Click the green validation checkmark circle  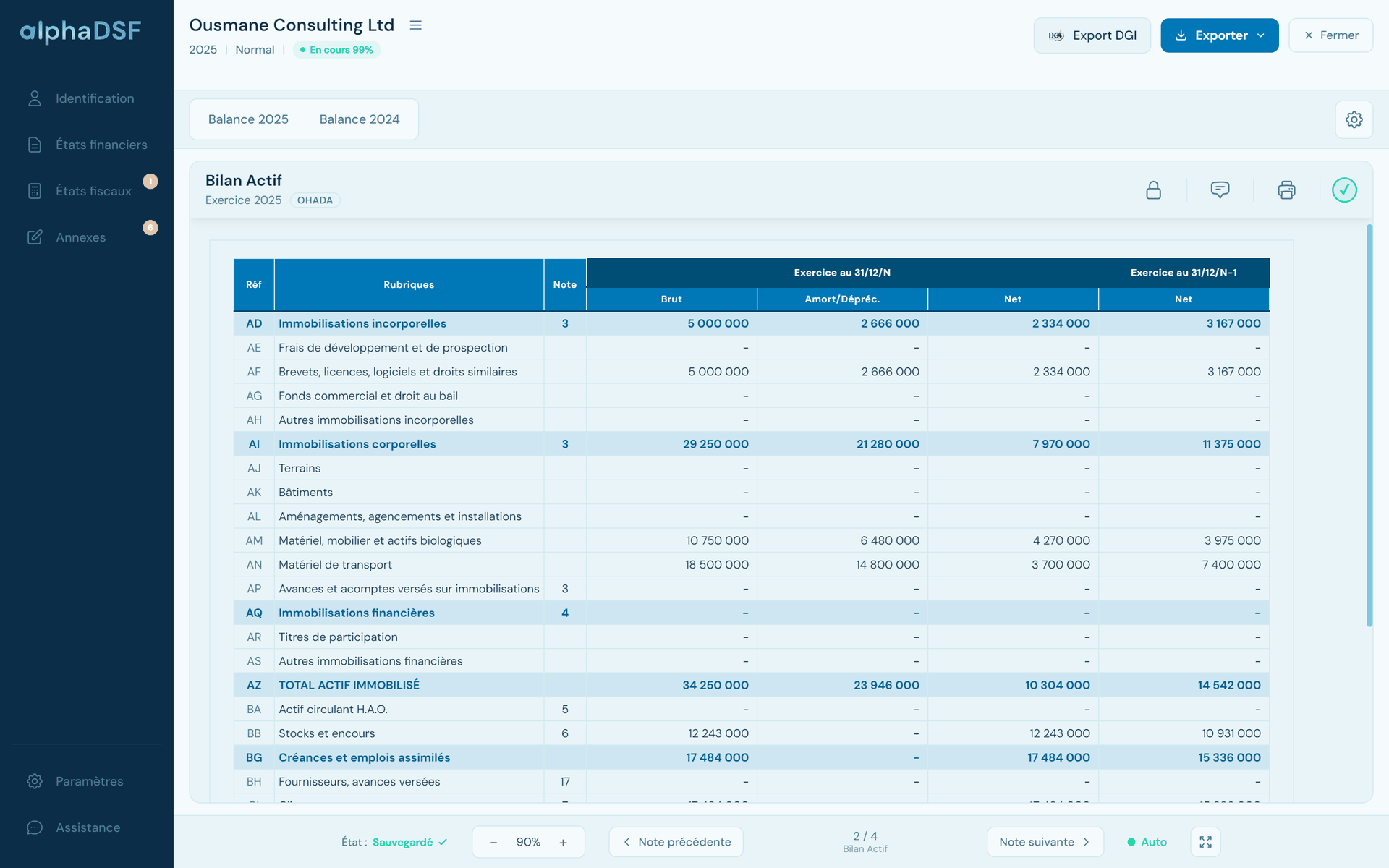coord(1344,190)
